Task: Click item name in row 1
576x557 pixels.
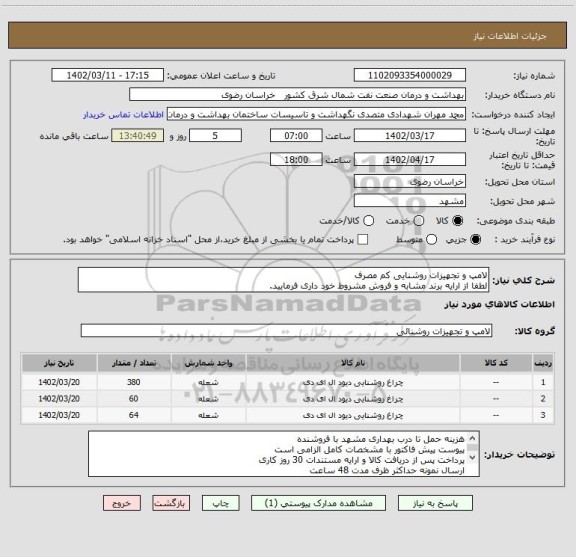Action: [x=353, y=382]
